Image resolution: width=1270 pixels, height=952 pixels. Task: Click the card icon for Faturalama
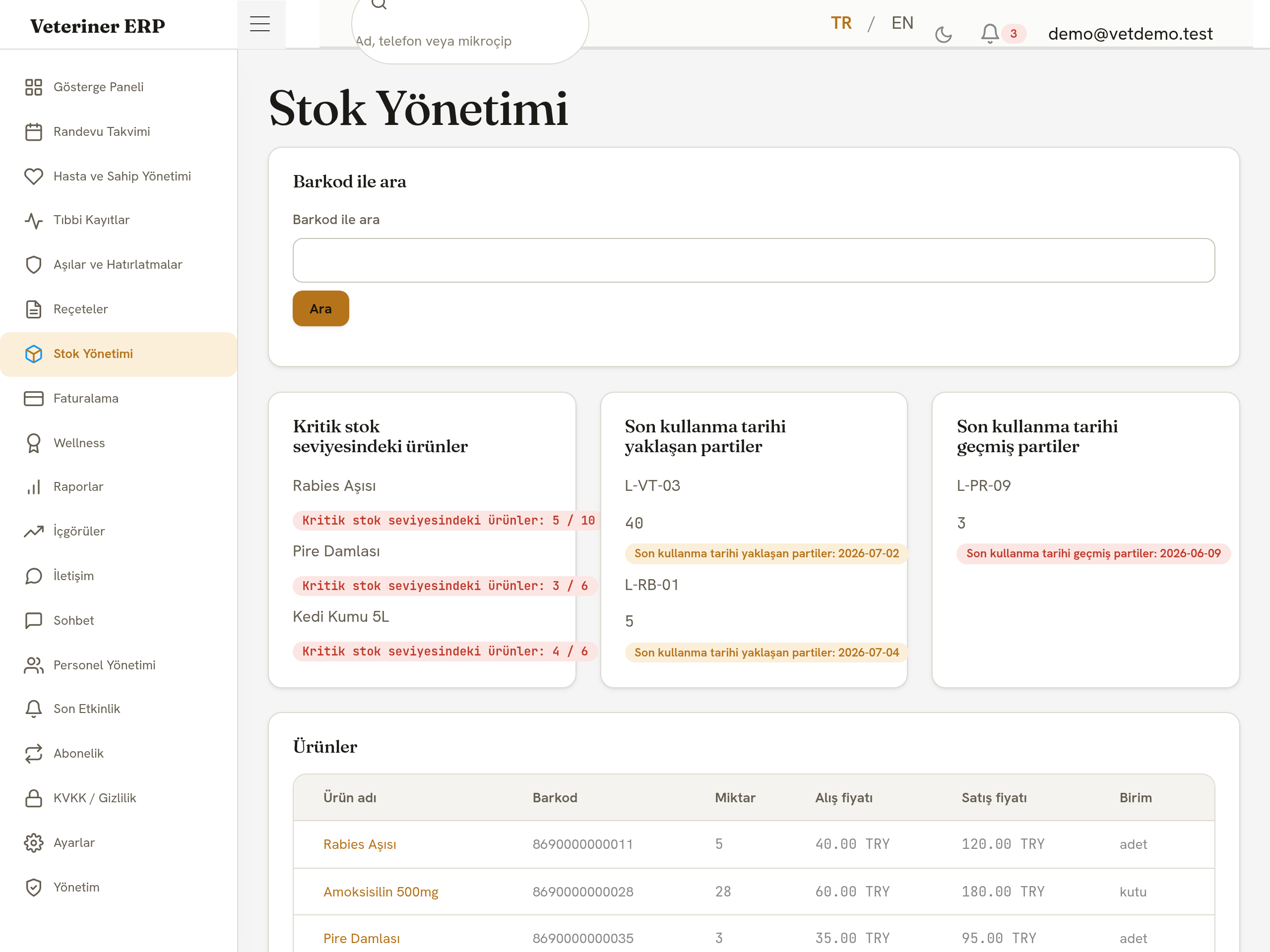(x=33, y=399)
